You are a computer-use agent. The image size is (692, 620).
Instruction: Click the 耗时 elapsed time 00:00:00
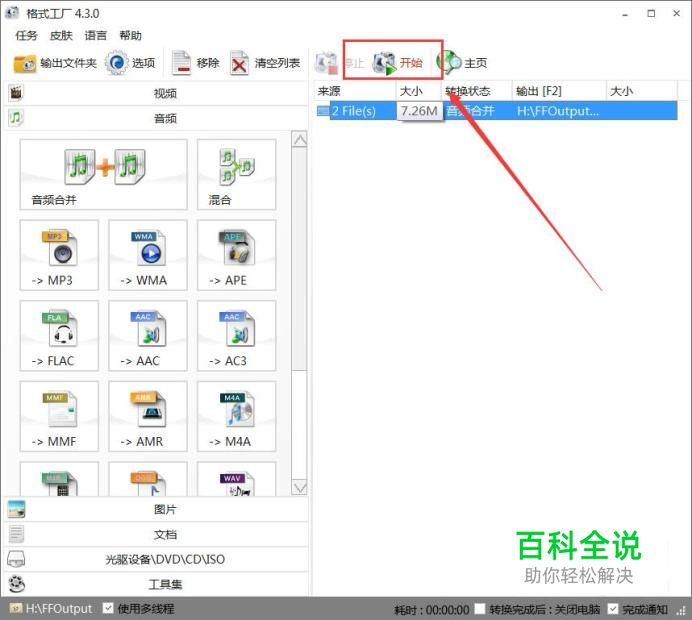tap(431, 610)
